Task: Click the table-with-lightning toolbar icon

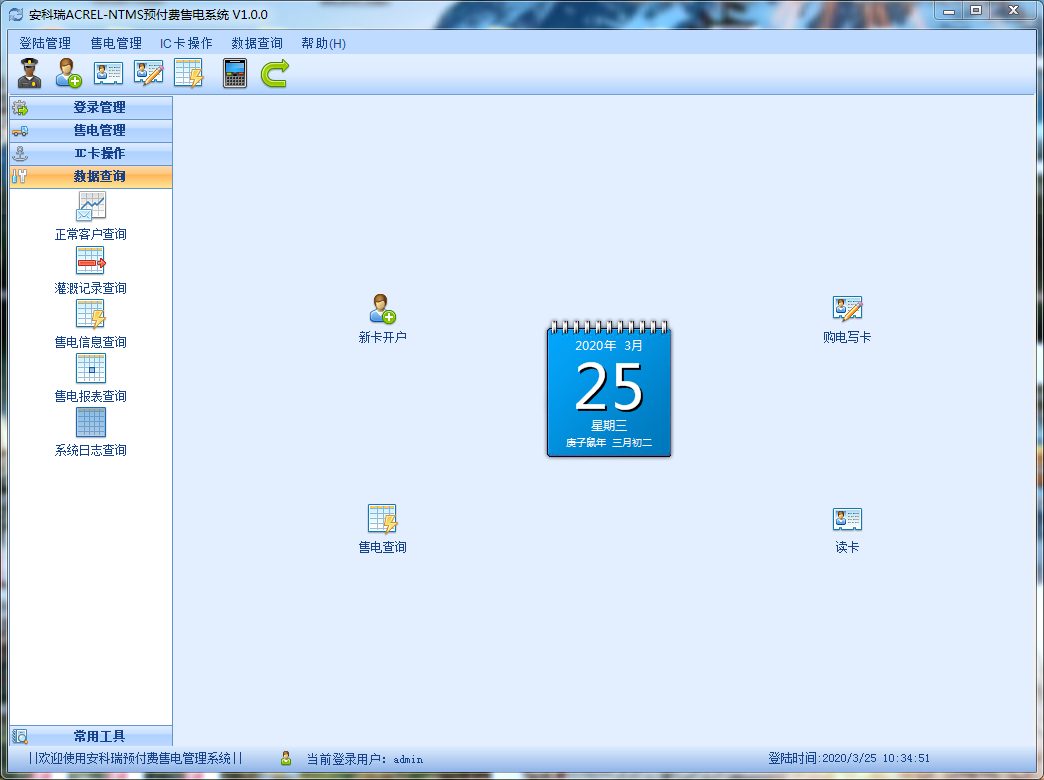Action: click(188, 73)
